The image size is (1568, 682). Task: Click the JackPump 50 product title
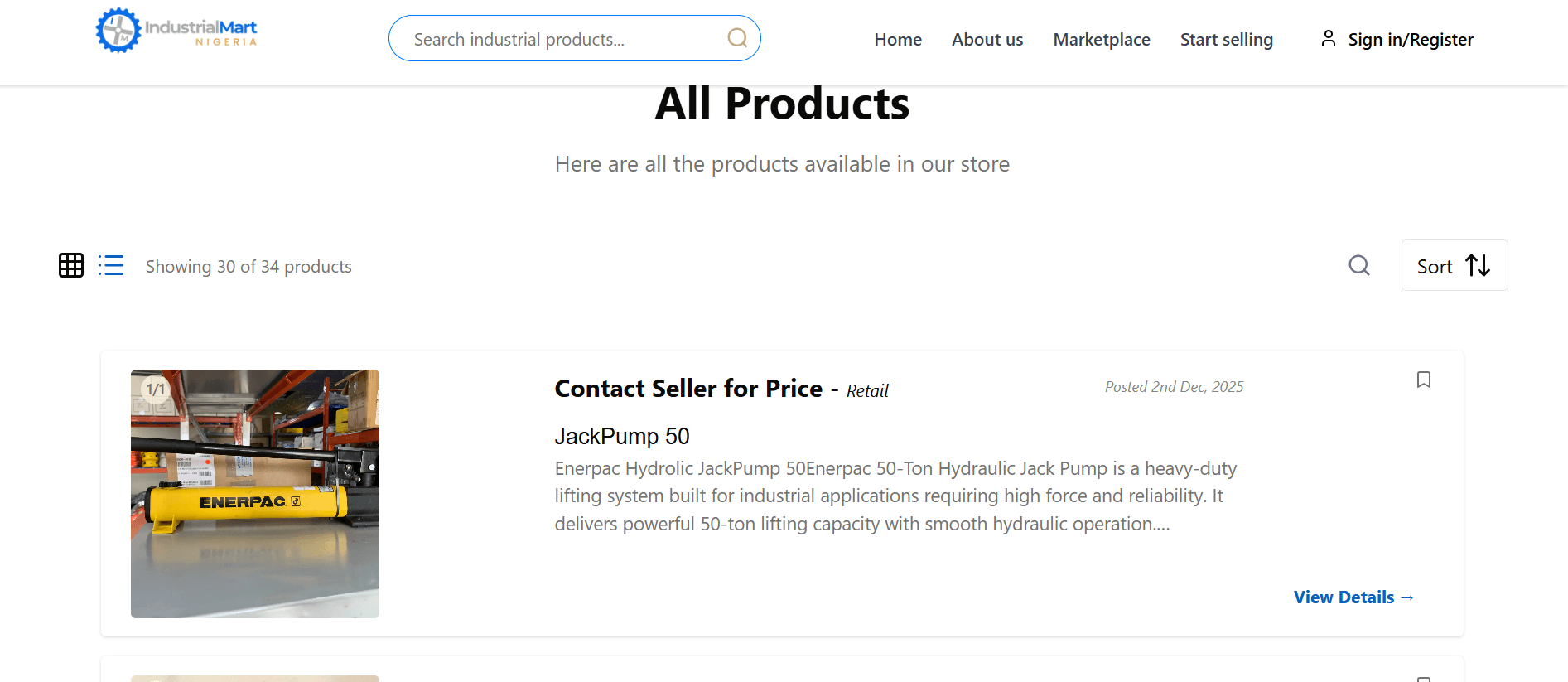(x=622, y=436)
